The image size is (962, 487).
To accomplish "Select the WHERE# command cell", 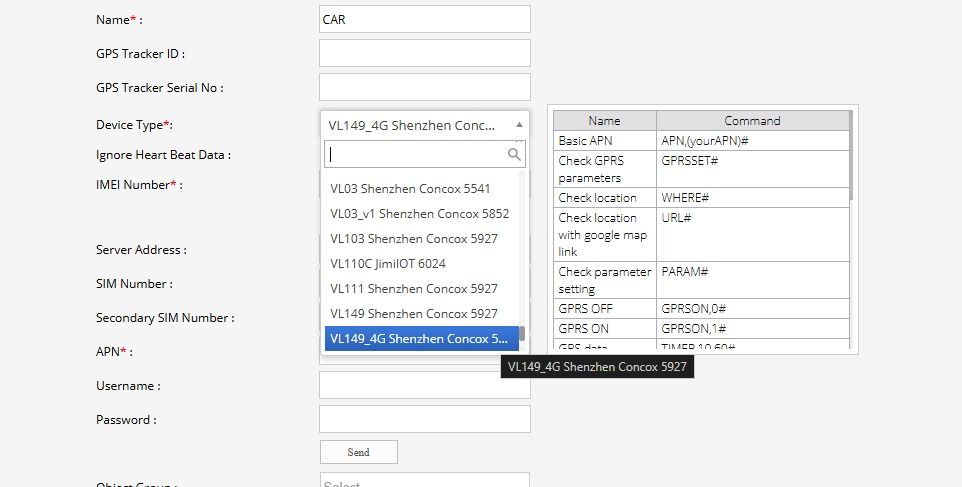I will (753, 197).
